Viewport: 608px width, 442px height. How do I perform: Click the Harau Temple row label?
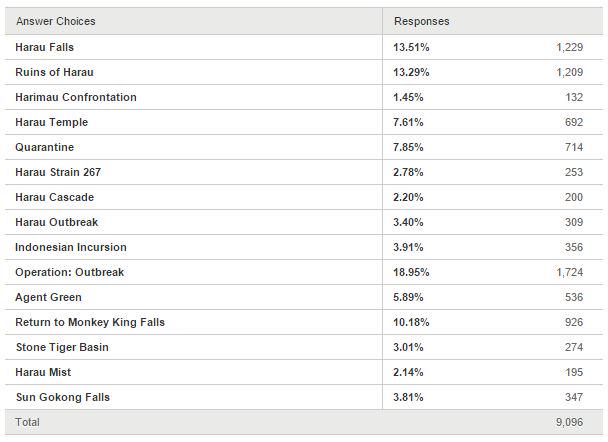point(51,122)
